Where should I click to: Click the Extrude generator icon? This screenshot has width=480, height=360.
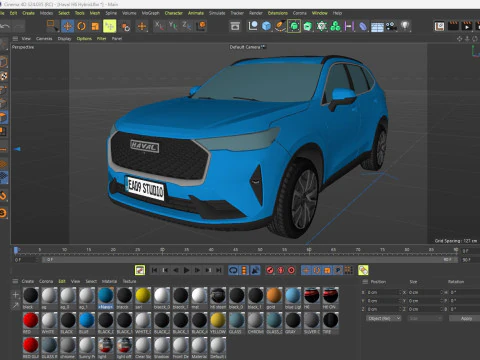coord(308,26)
